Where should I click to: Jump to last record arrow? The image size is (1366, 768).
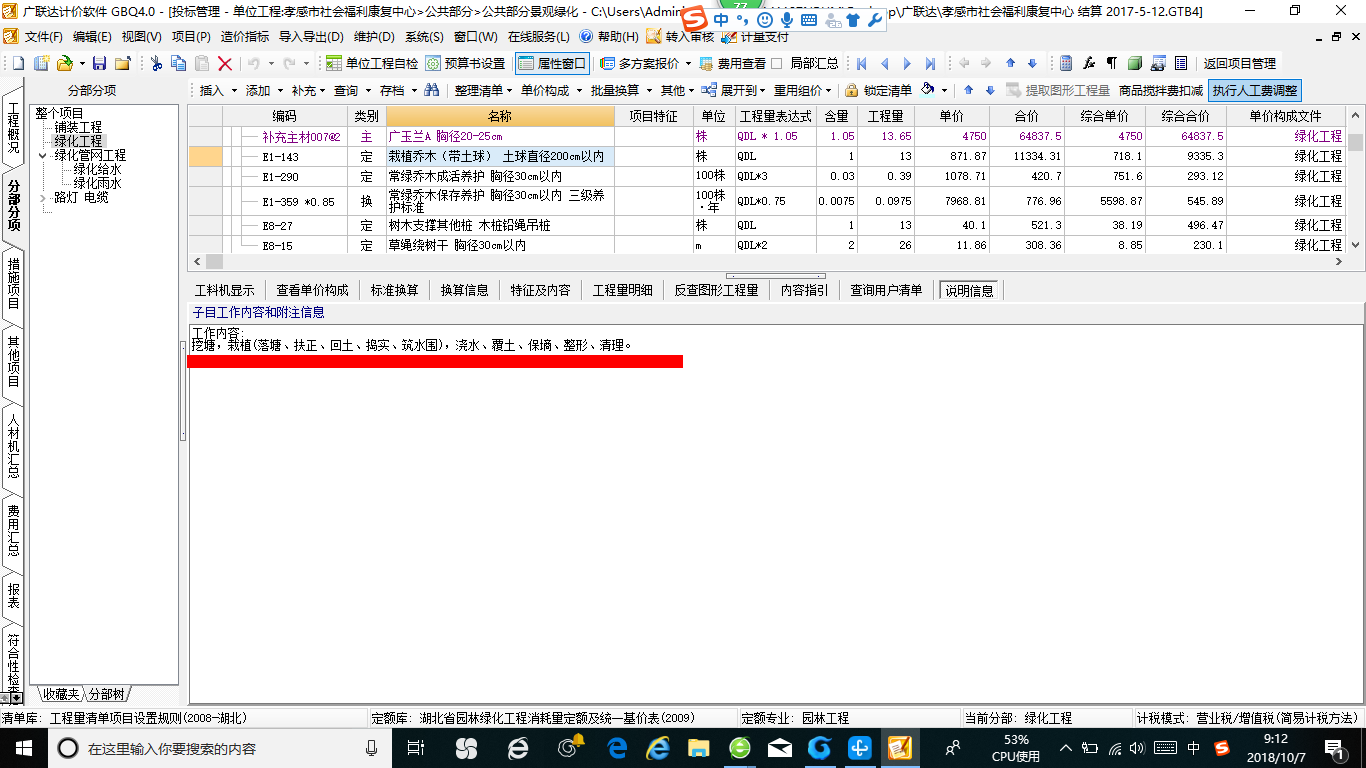(930, 63)
